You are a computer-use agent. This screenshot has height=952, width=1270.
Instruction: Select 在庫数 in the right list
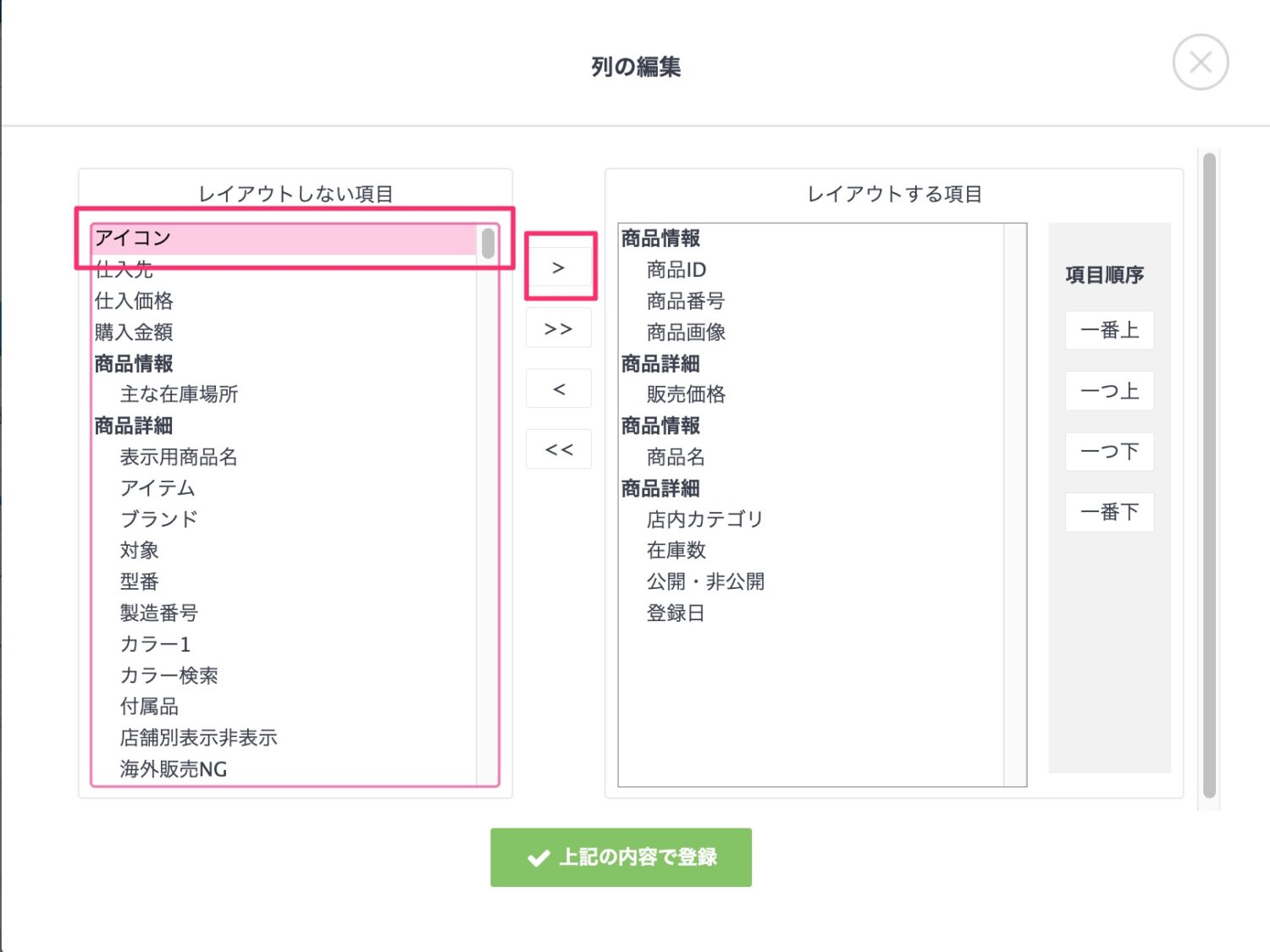point(811,551)
